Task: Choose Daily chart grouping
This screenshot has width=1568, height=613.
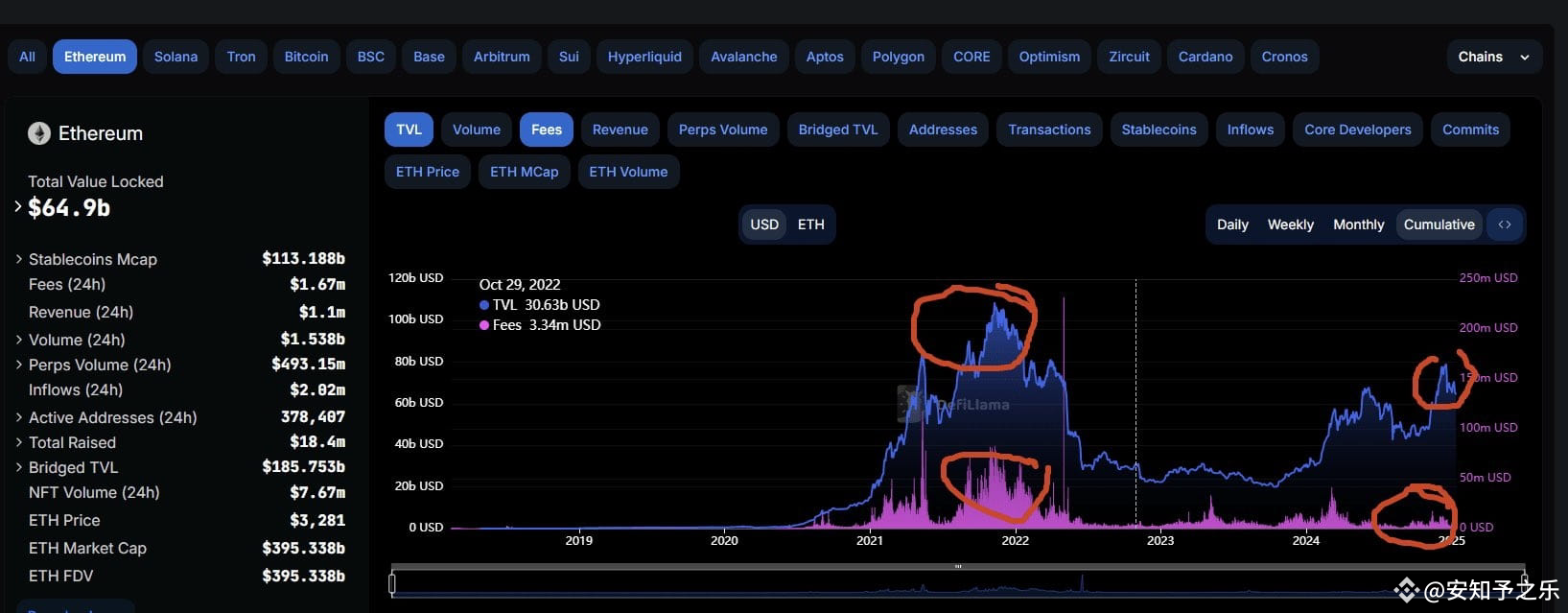Action: coord(1232,224)
